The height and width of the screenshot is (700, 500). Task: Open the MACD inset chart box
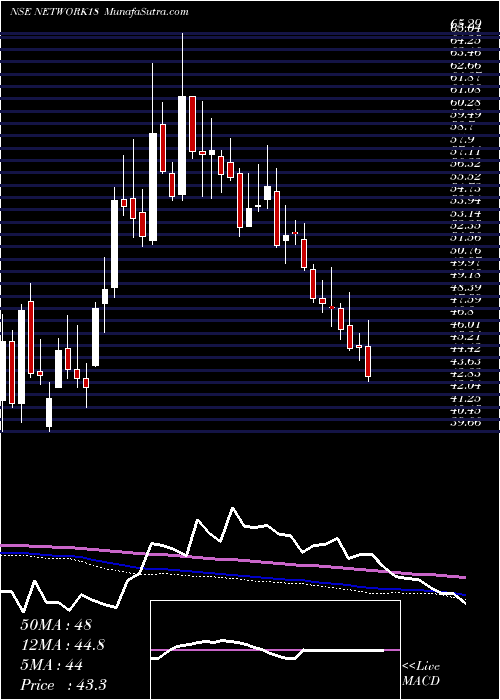pos(275,650)
